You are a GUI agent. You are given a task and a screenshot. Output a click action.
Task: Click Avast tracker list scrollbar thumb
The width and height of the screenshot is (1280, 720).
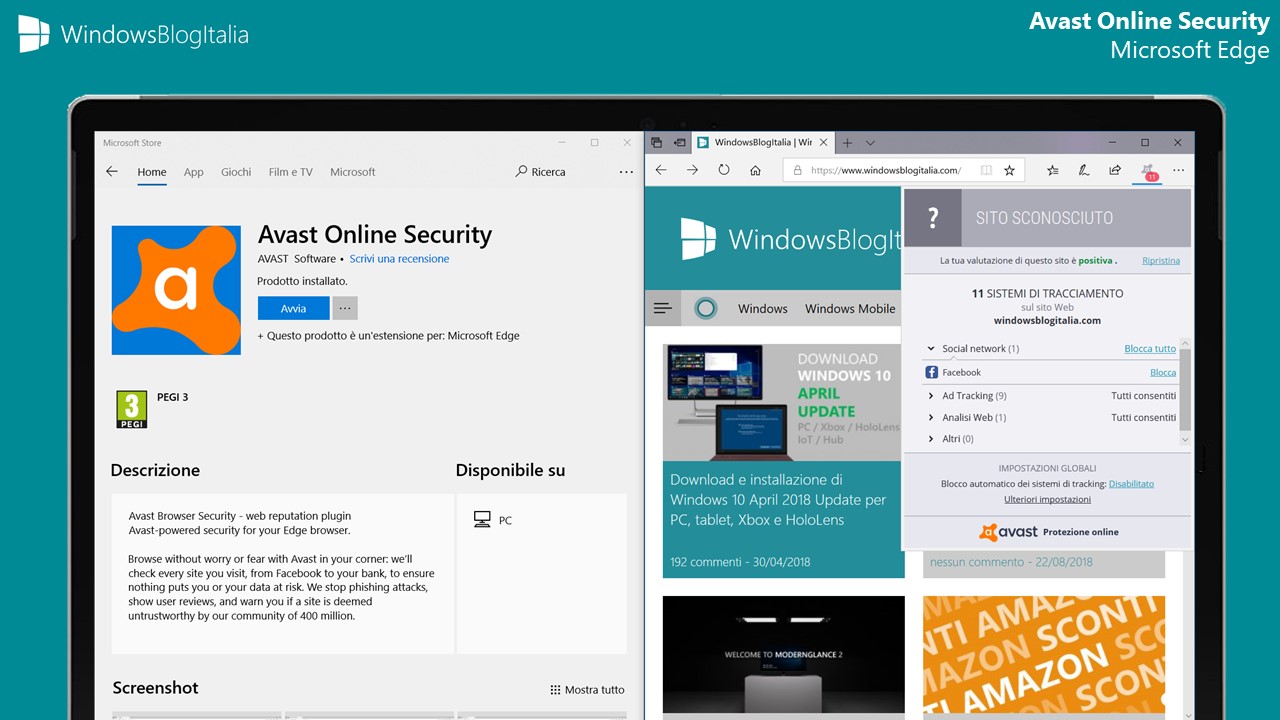[1186, 390]
